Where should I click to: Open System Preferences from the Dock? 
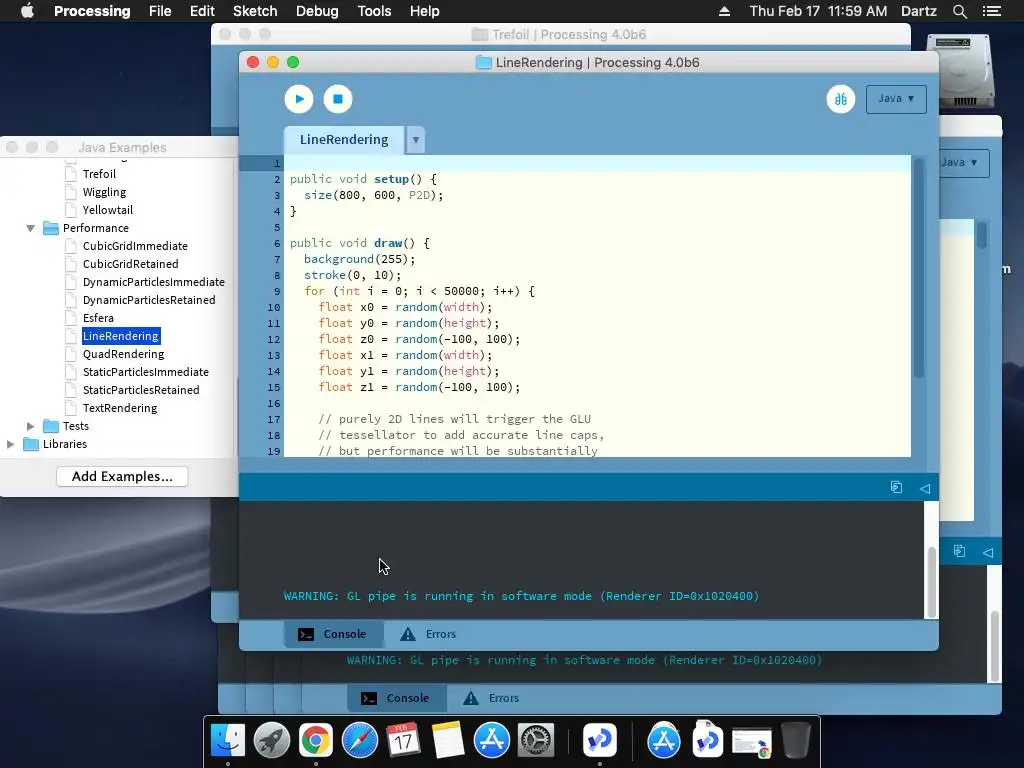pos(536,741)
